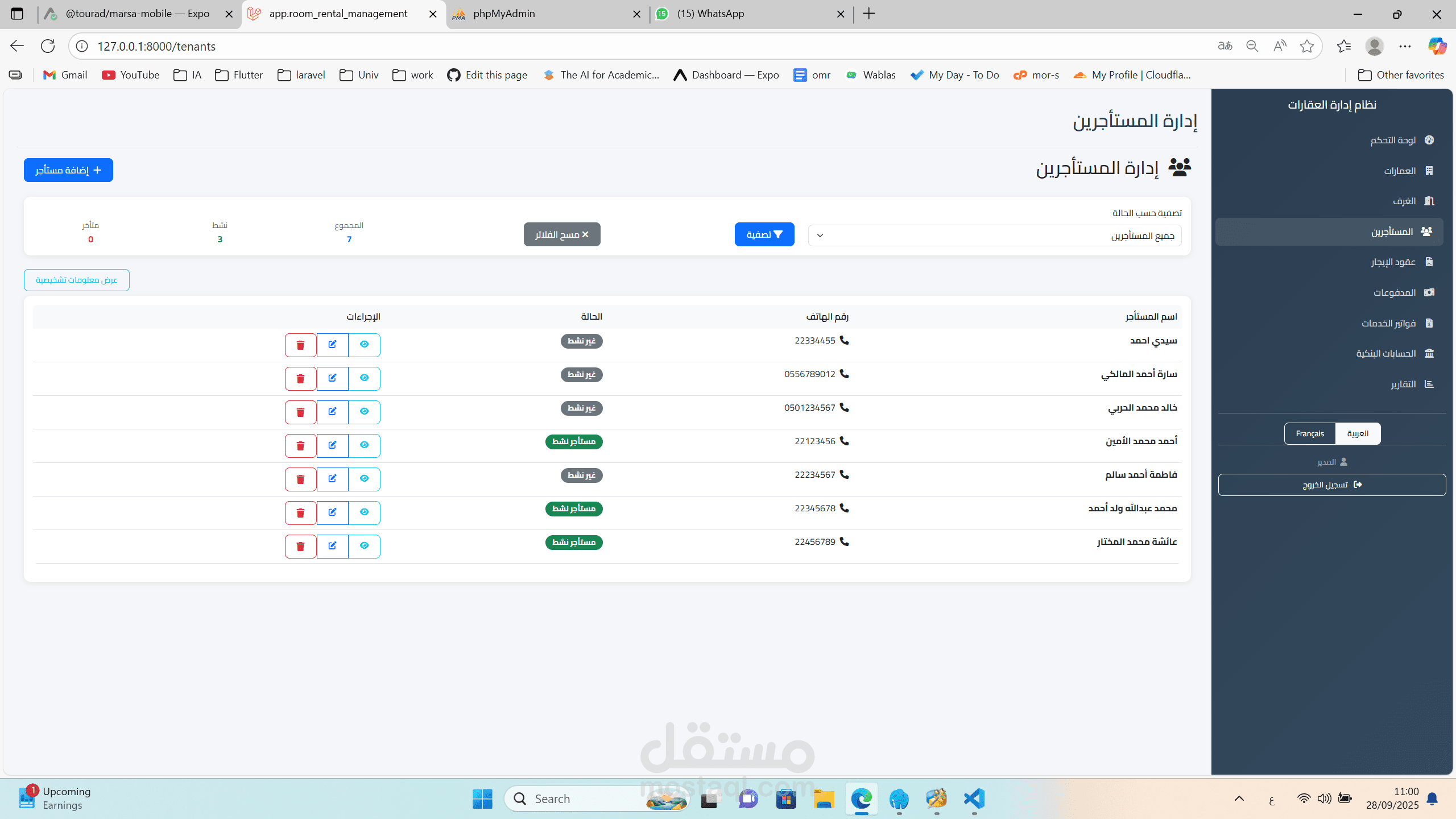Click the browser address bar URL
Screen dimensions: 1456x819
pos(156,46)
